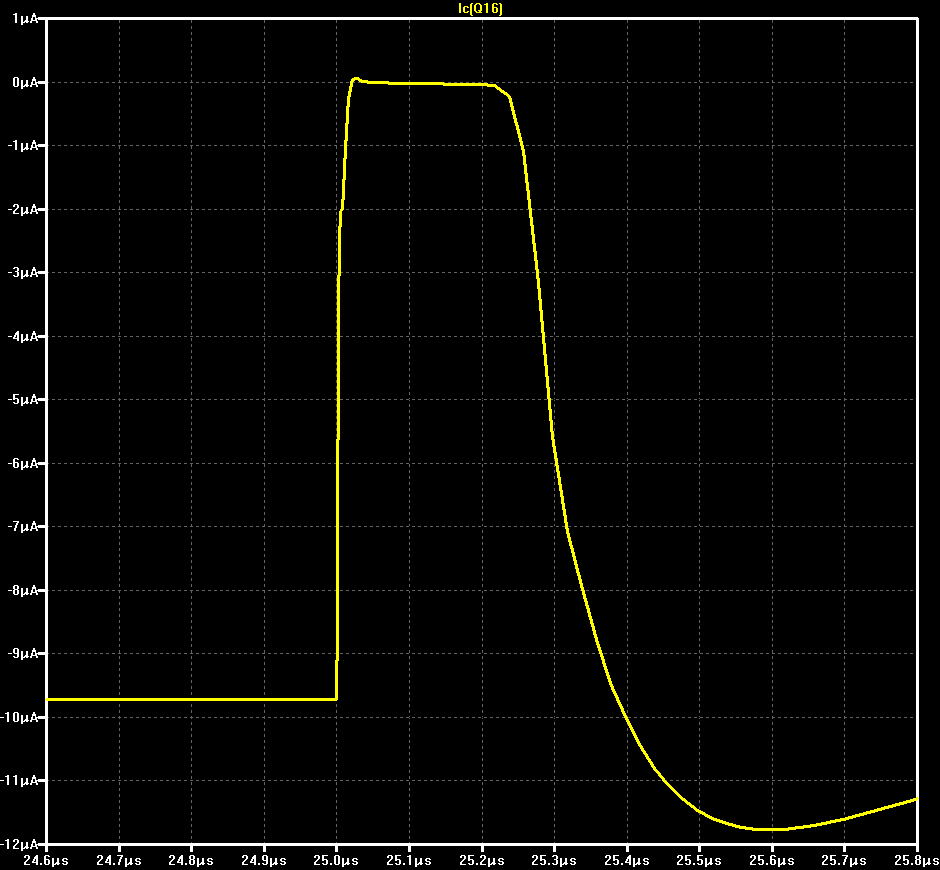Click the -5µA y-axis label
Viewport: 940px width, 870px height.
(x=23, y=399)
